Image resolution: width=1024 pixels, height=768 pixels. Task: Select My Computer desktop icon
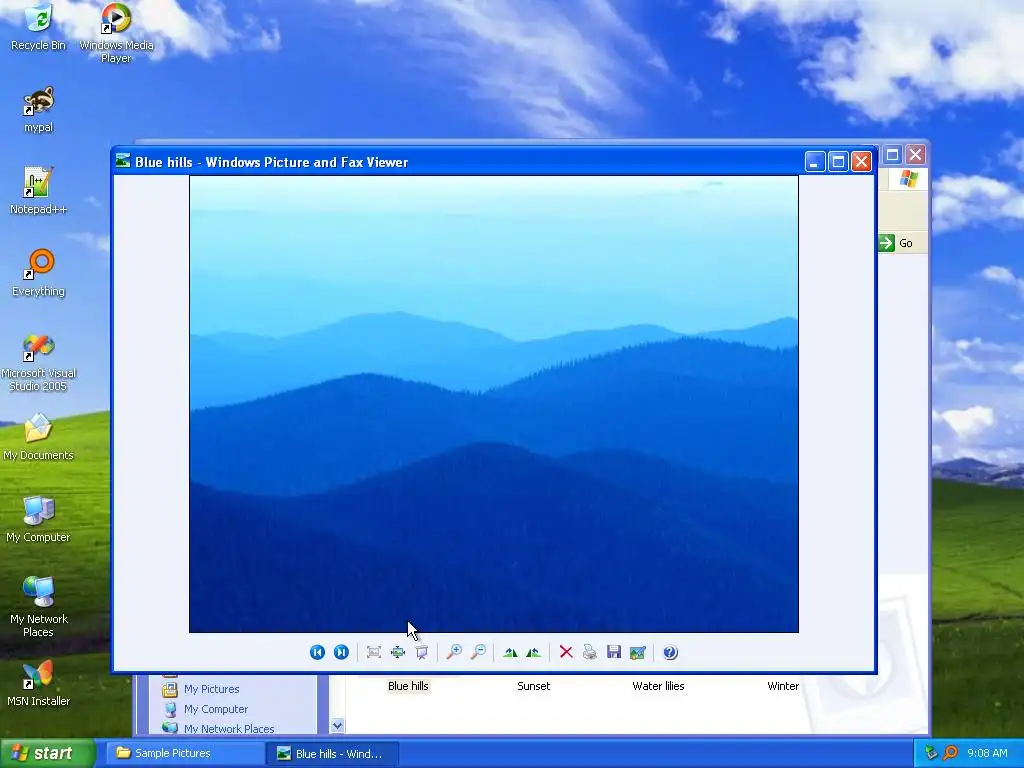coord(39,519)
